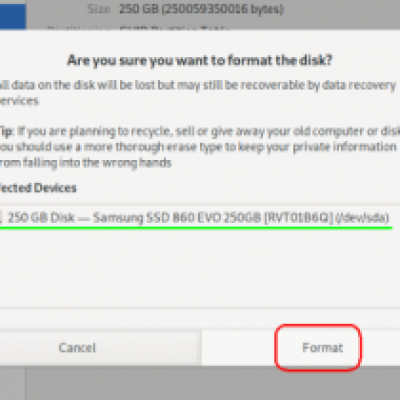Click the thorough erase type tip sentence
The image size is (400, 400).
pos(198,147)
